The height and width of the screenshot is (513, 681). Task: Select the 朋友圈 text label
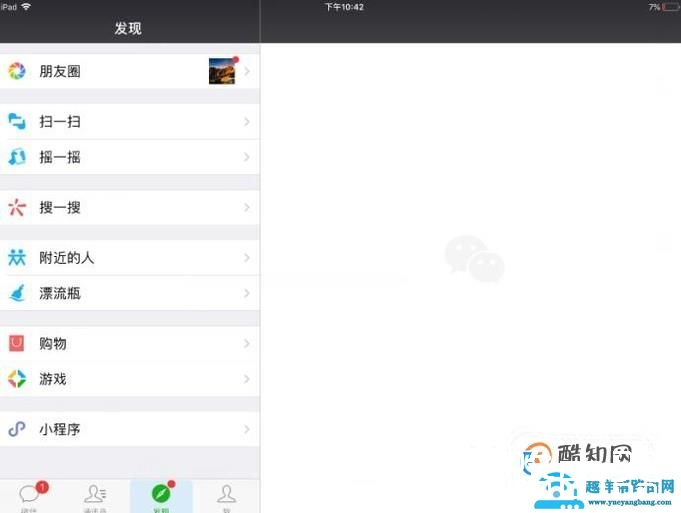60,71
